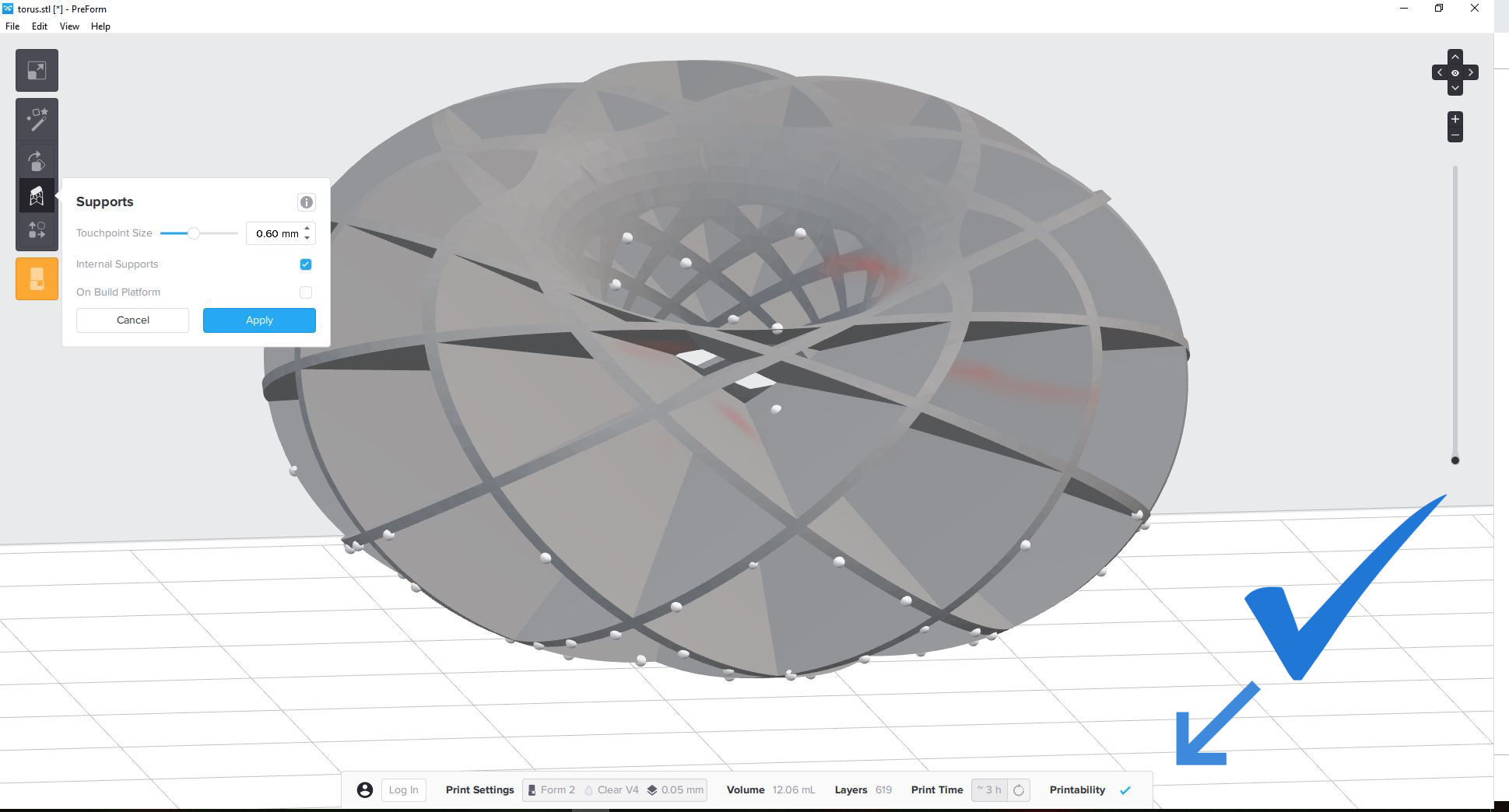Click the Clear V4 resin setting
The width and height of the screenshot is (1509, 812).
[612, 790]
